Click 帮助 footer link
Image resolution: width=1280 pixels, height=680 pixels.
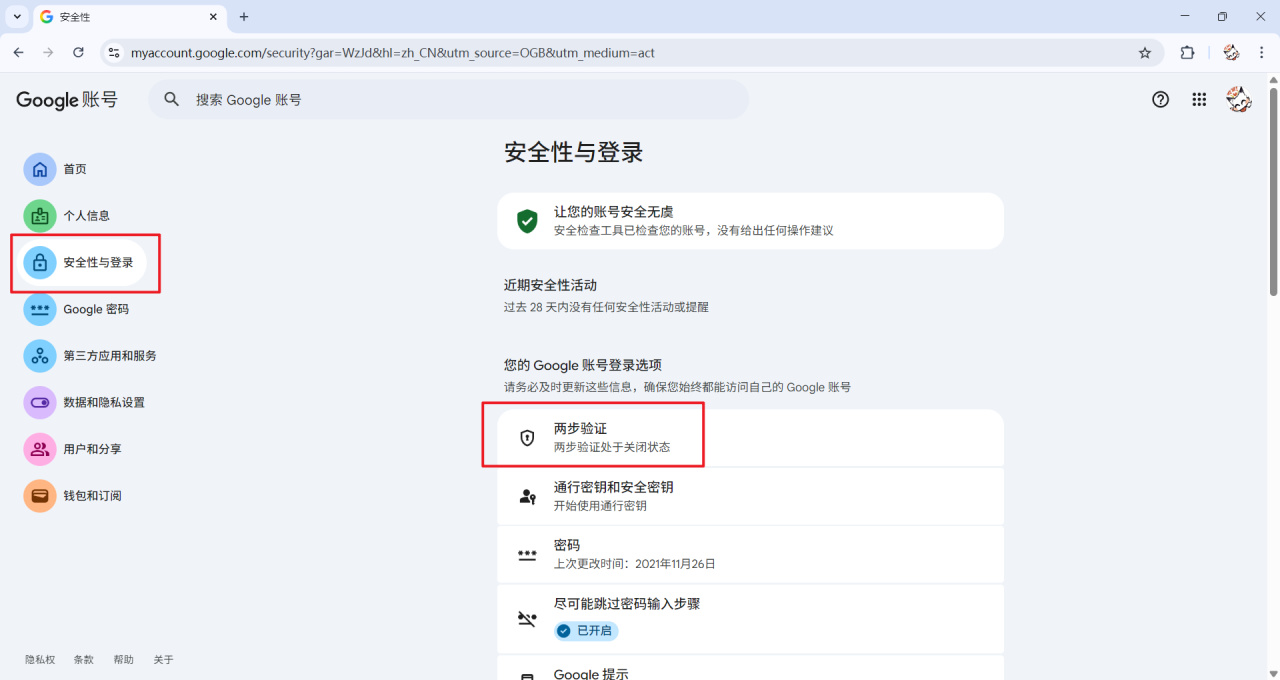pyautogui.click(x=124, y=660)
